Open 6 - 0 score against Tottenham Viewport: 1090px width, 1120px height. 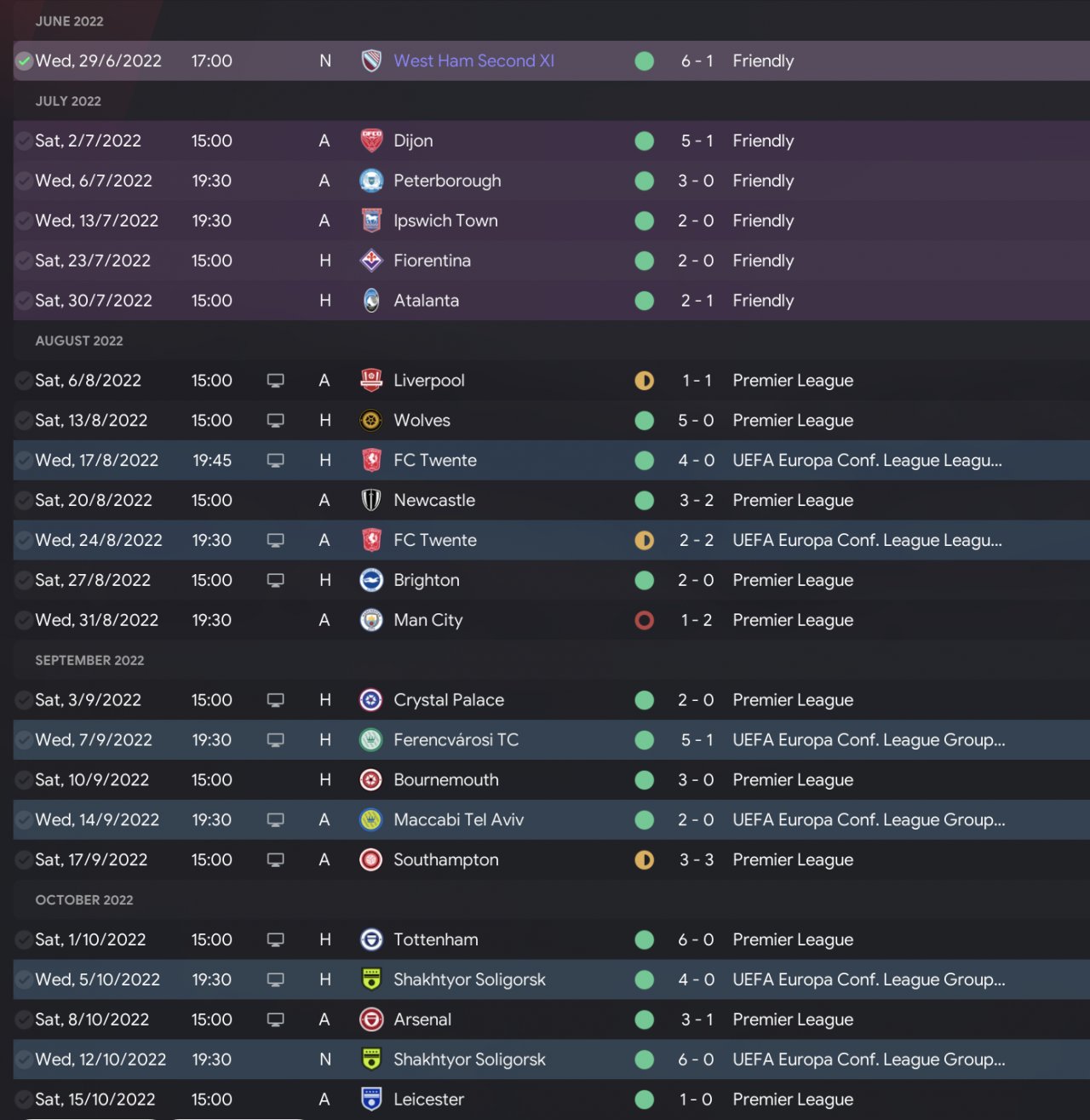696,939
